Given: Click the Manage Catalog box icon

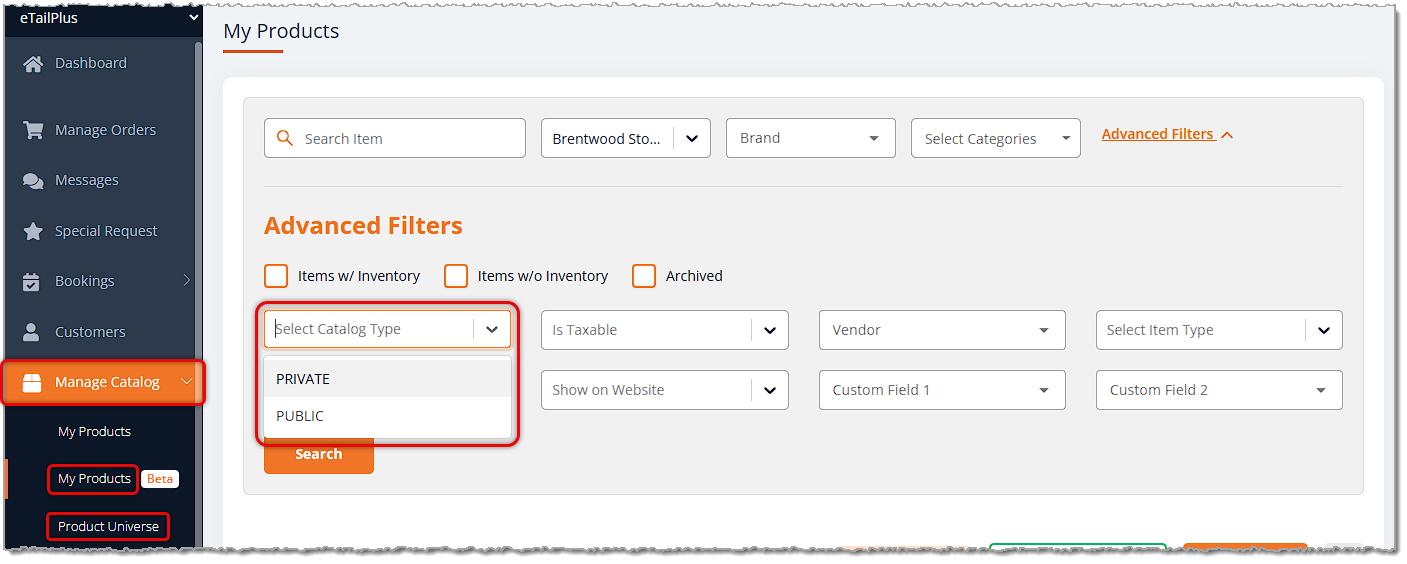Looking at the screenshot, I should (32, 382).
